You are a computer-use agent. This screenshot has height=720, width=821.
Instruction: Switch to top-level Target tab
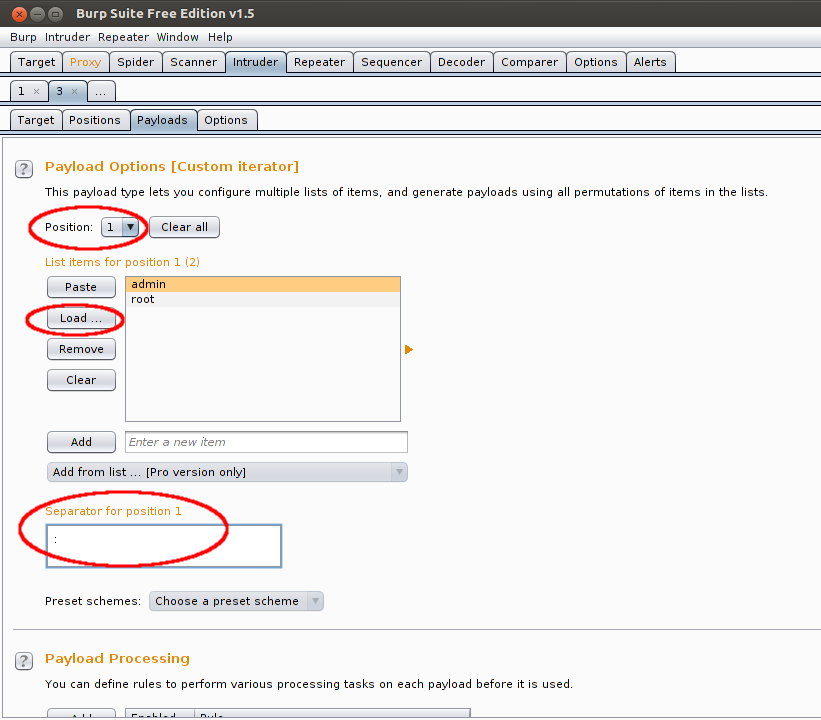[x=36, y=62]
